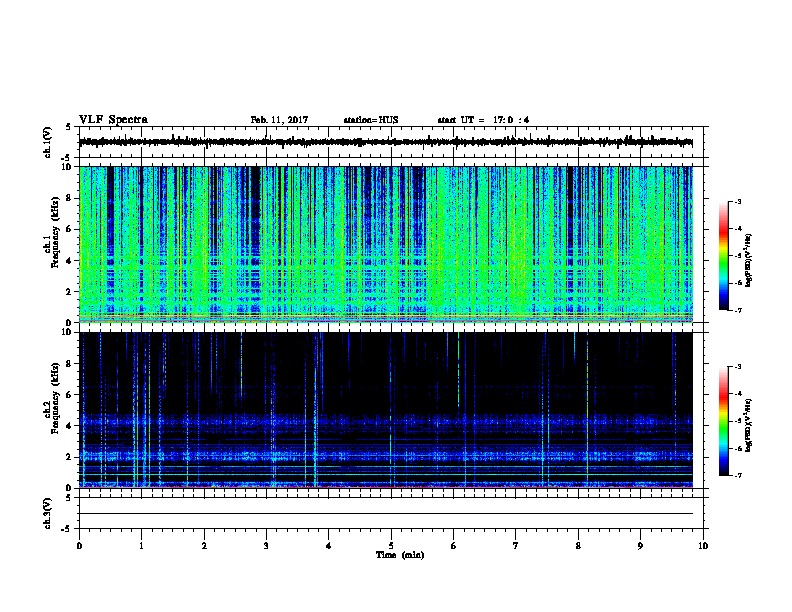The height and width of the screenshot is (612, 792).
Task: Click the "5" tick on ch.1(V) axis
Action: 68,127
